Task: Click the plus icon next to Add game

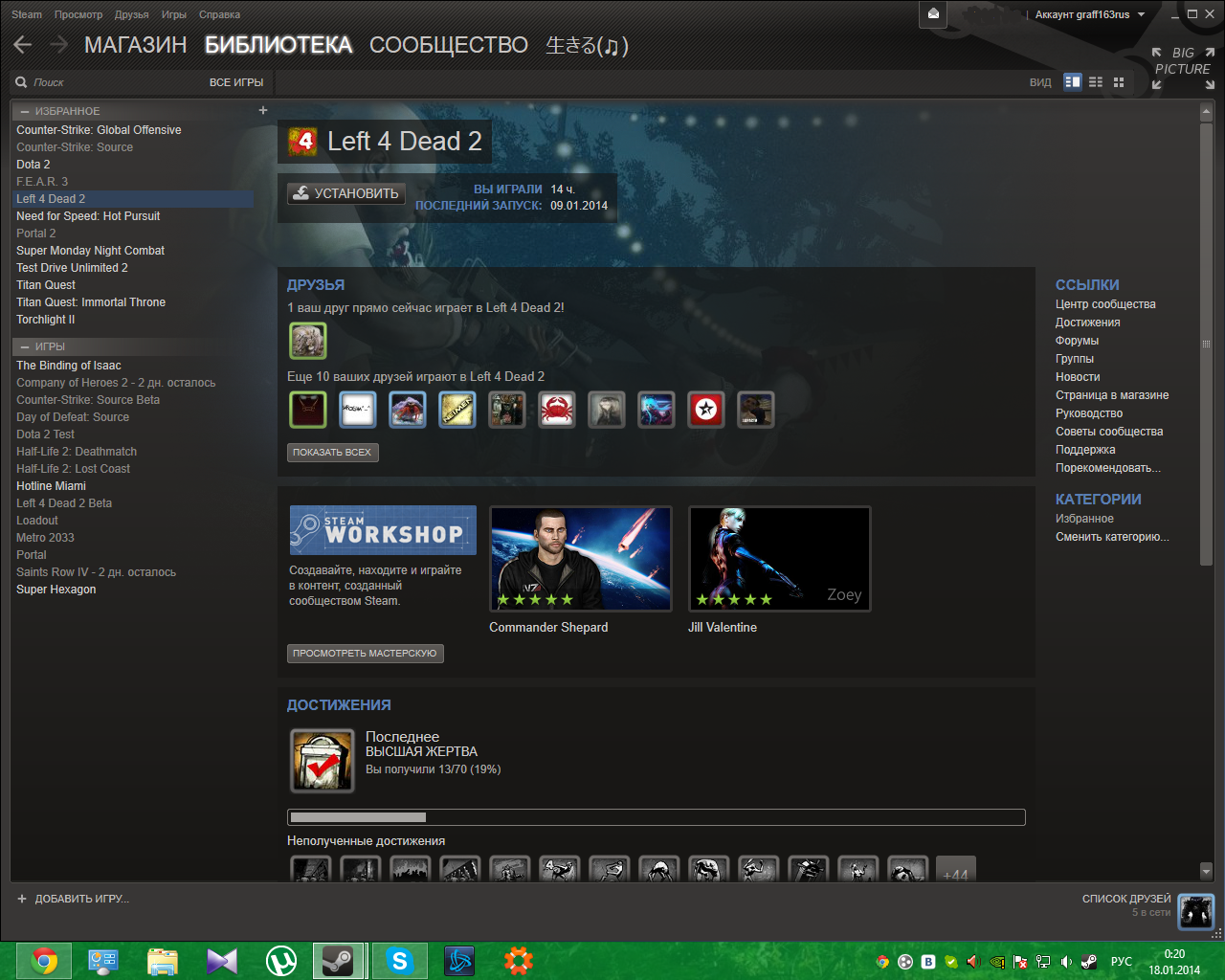Action: 22,899
